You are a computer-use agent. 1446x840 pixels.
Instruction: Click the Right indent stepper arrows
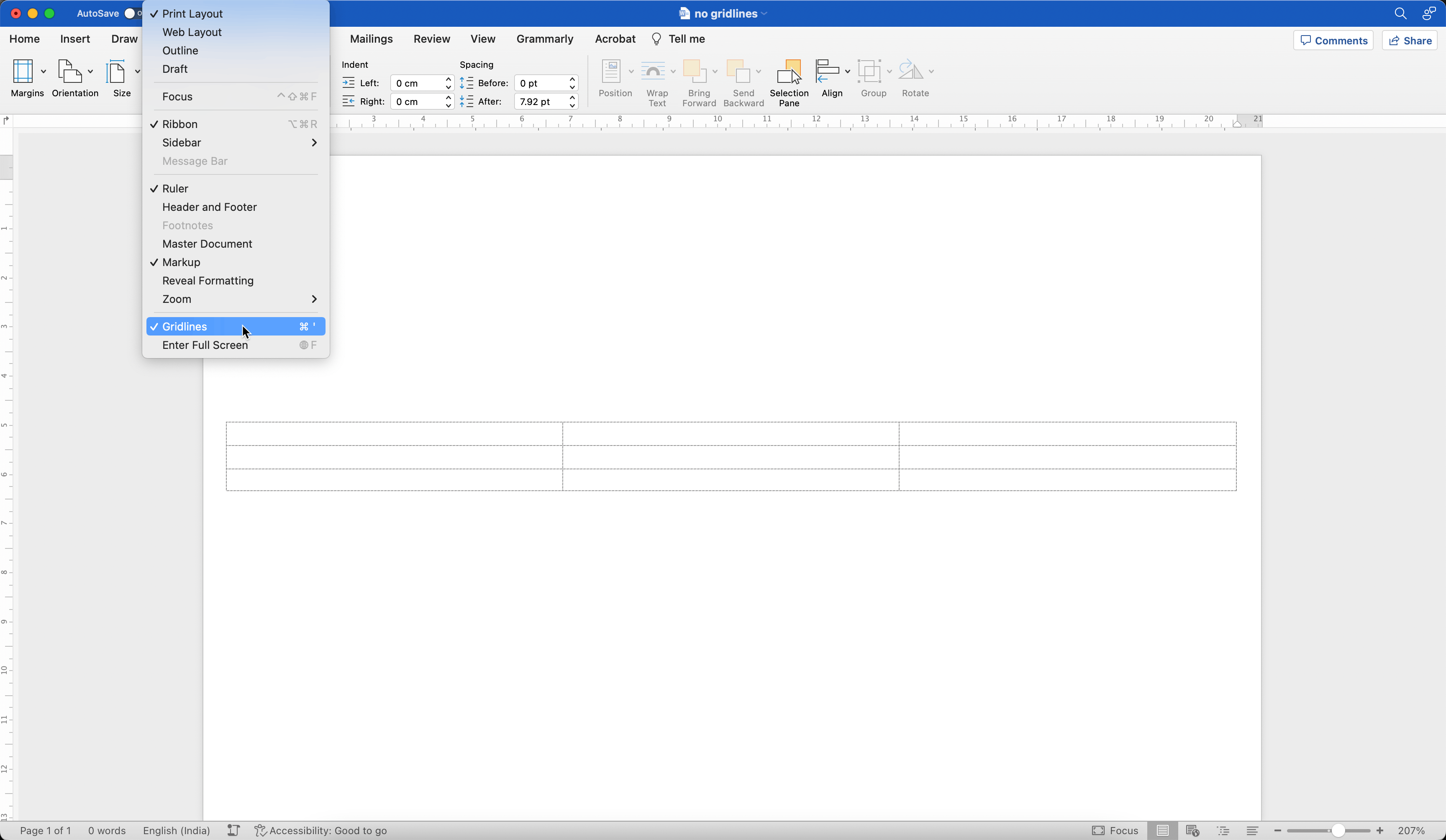pyautogui.click(x=448, y=102)
